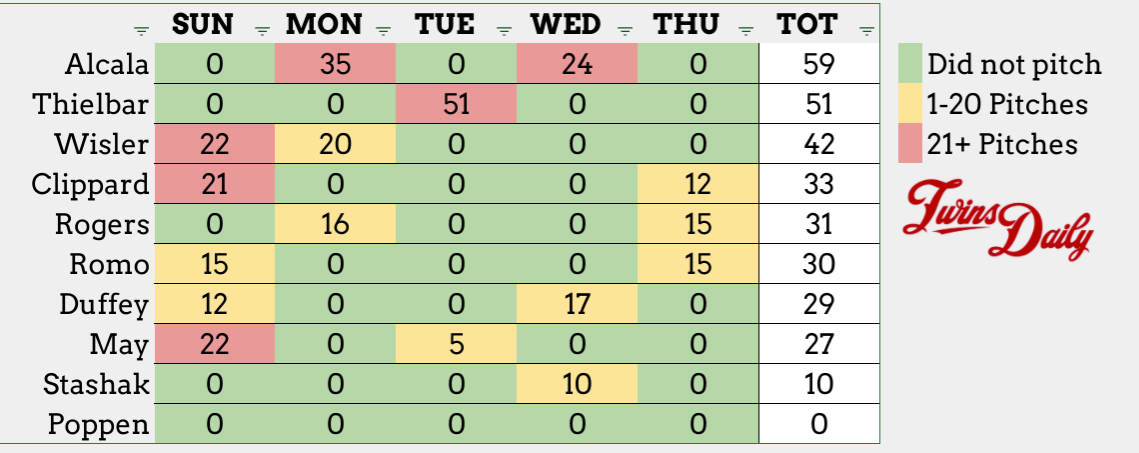
Task: Select the green Did not pitch swatch
Action: point(910,64)
